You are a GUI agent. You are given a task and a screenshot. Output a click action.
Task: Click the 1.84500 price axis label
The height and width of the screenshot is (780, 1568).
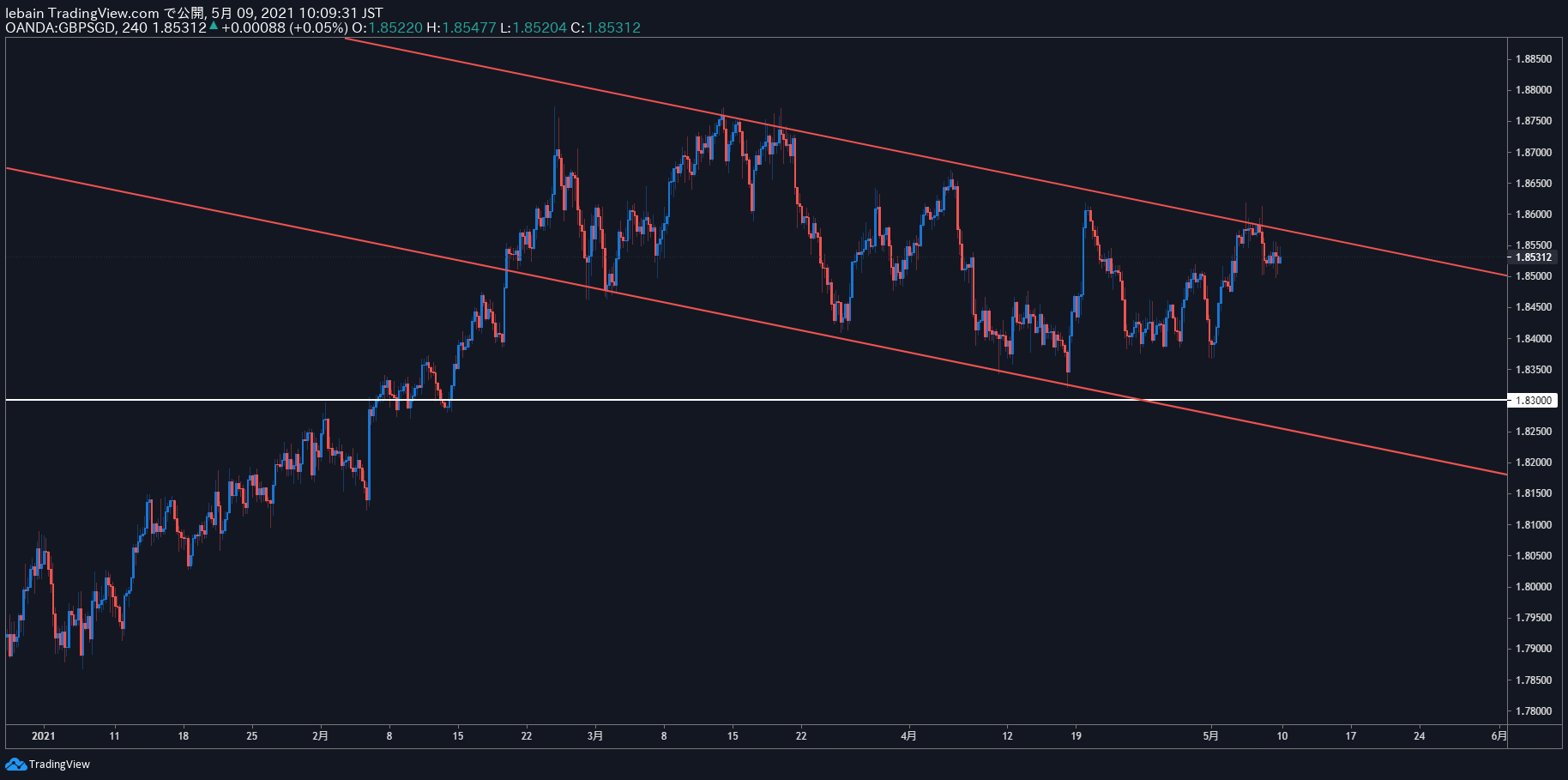(1533, 307)
